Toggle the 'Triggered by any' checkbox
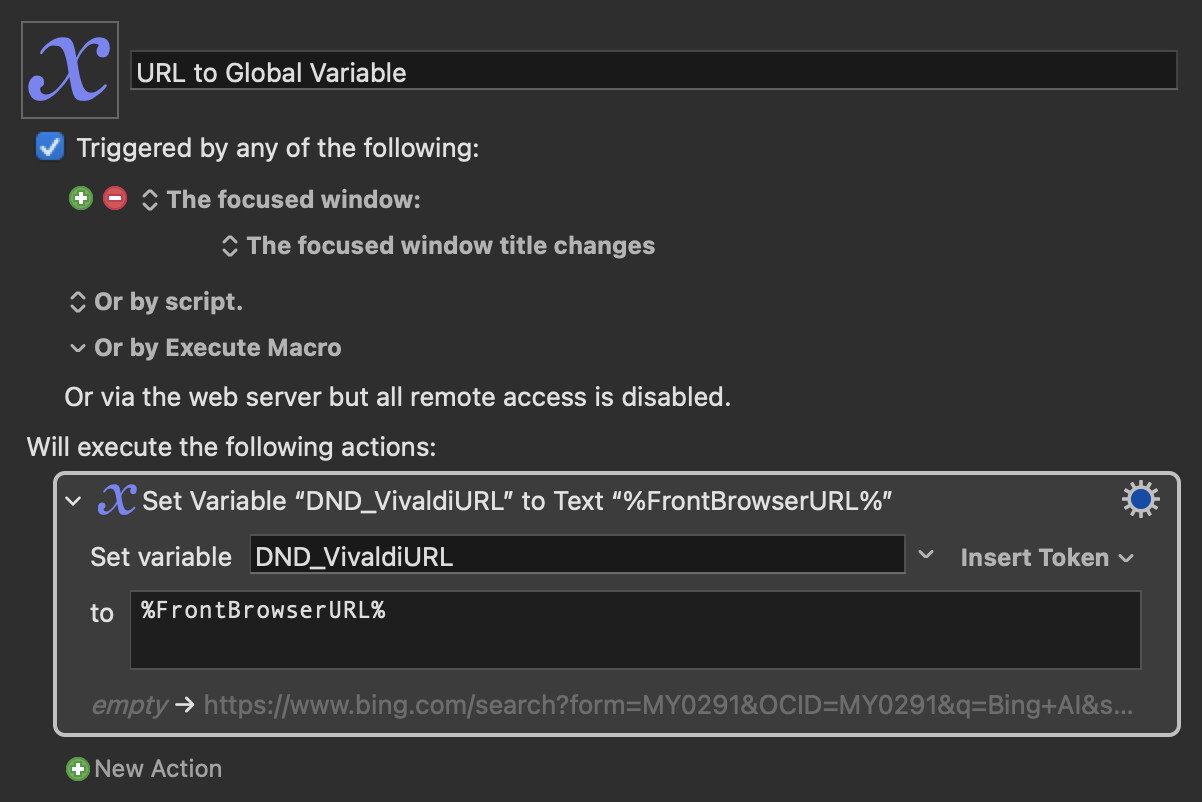 pos(49,148)
